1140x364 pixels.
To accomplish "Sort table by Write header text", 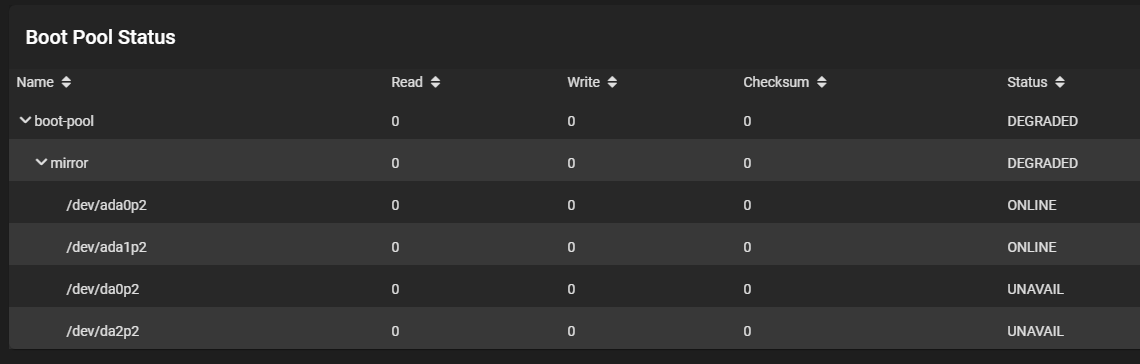I will coord(584,82).
